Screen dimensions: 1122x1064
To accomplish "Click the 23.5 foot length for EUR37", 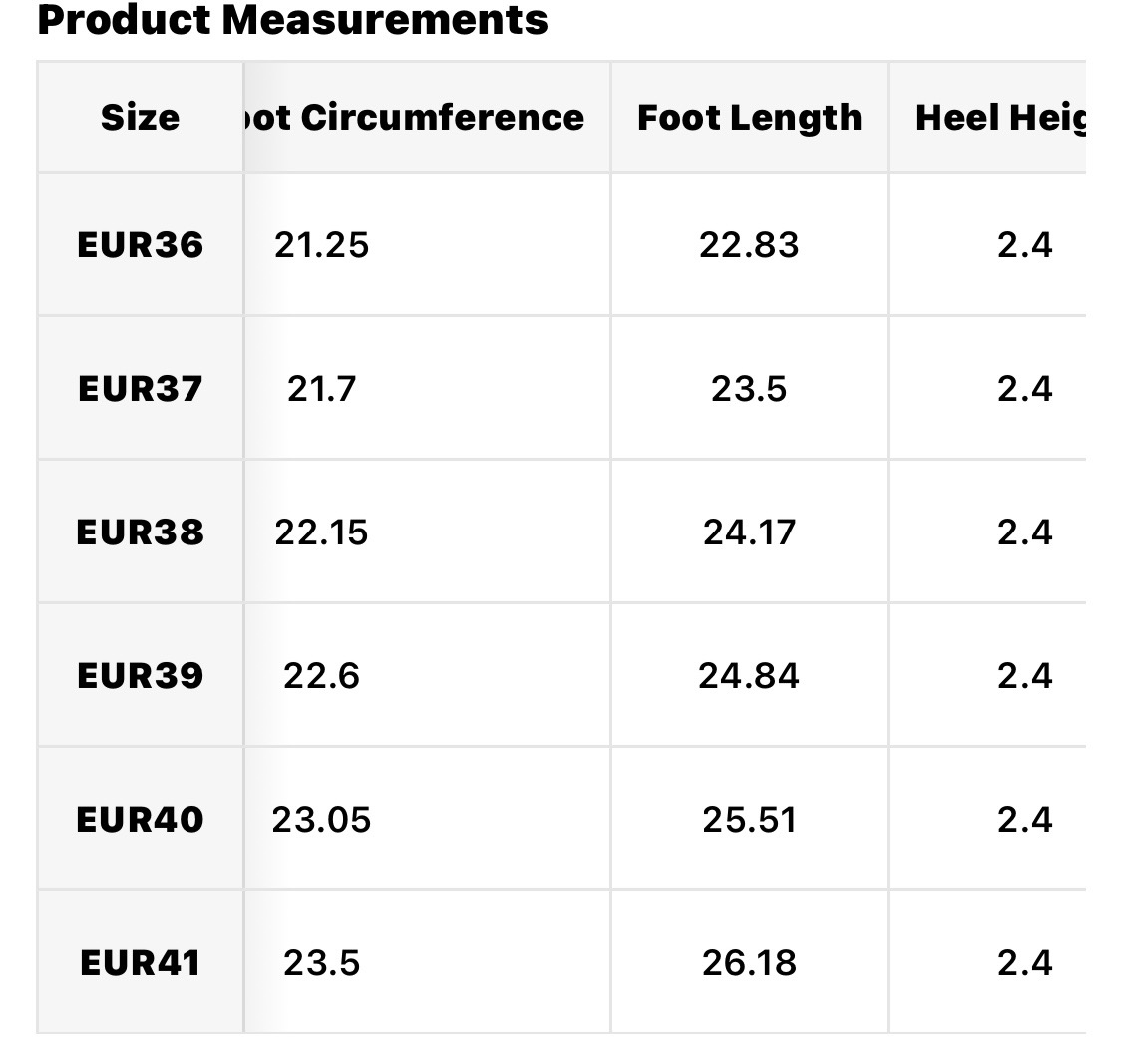I will (749, 389).
